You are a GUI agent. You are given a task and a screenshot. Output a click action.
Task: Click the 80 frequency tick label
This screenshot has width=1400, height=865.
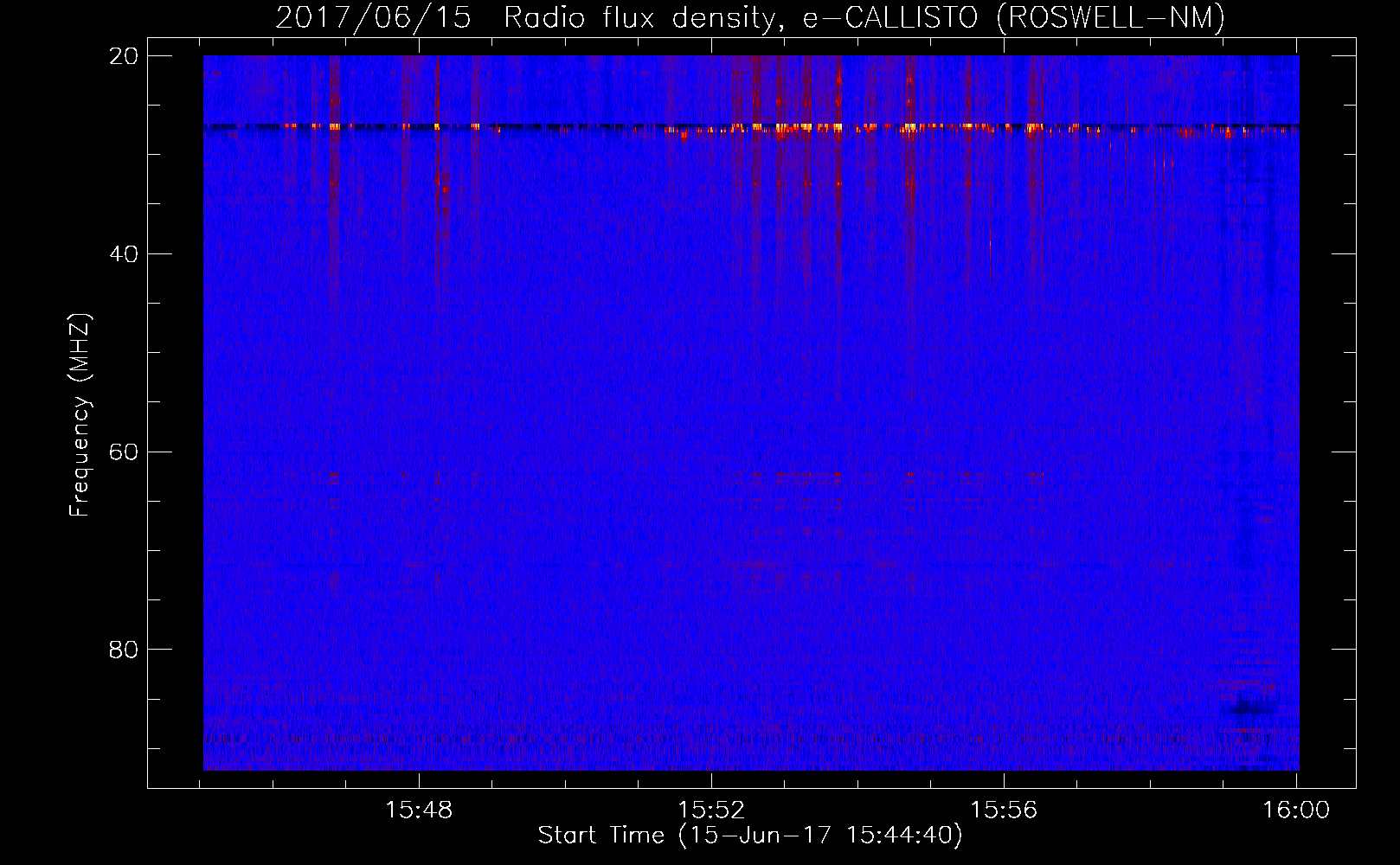(x=124, y=650)
